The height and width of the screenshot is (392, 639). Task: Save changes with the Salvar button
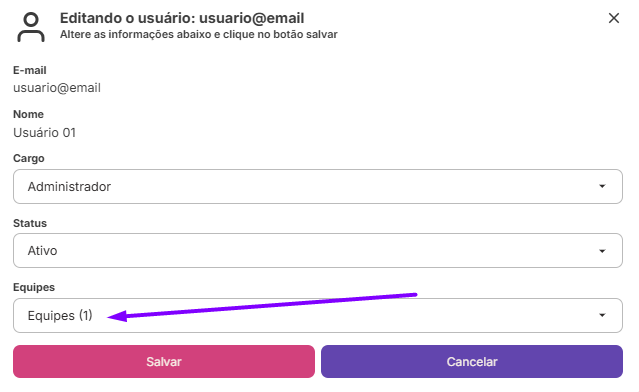pos(164,361)
